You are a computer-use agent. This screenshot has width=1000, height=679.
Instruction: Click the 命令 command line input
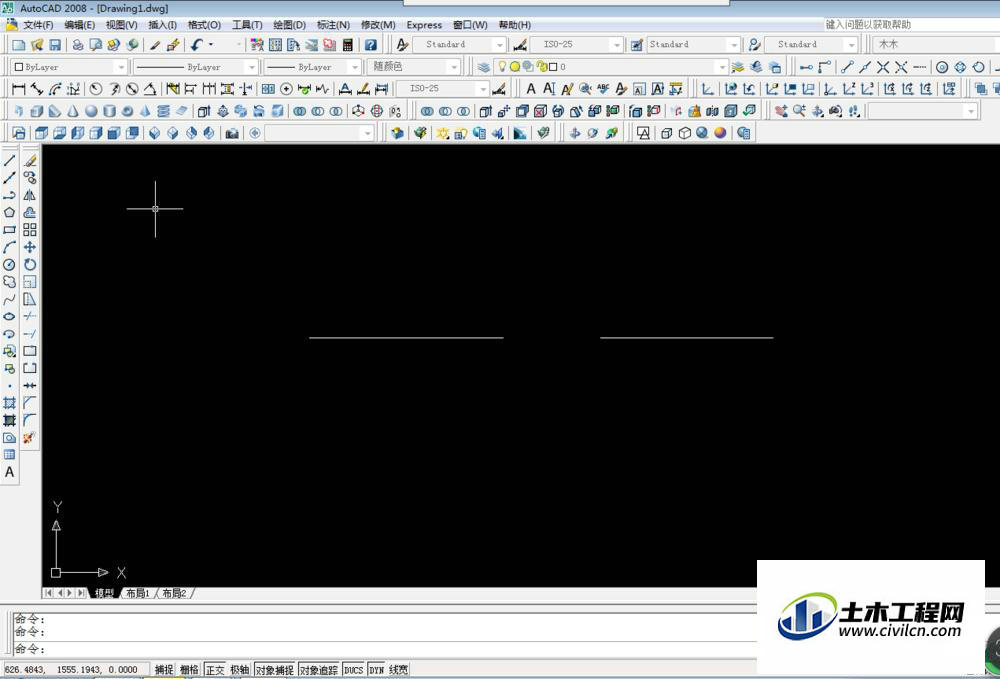click(x=385, y=649)
